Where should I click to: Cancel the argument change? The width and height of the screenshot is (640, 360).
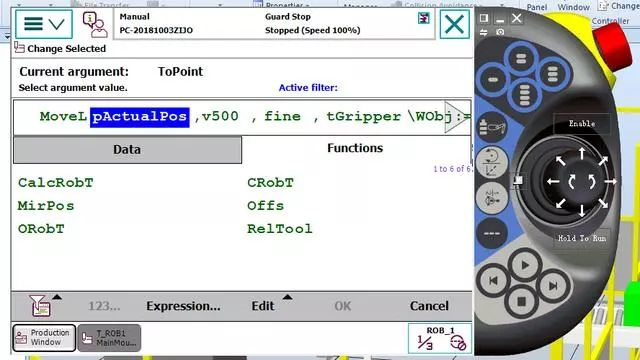(429, 306)
